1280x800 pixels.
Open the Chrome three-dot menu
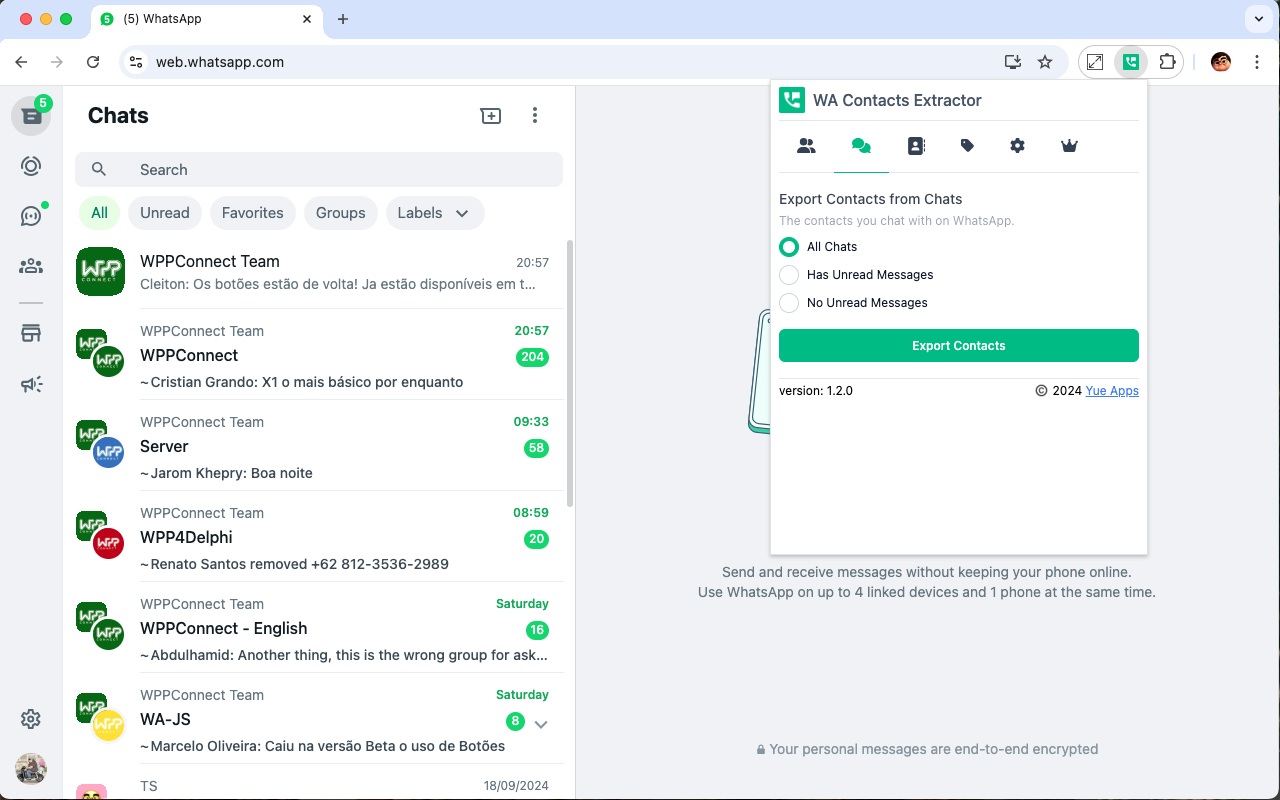click(1257, 62)
